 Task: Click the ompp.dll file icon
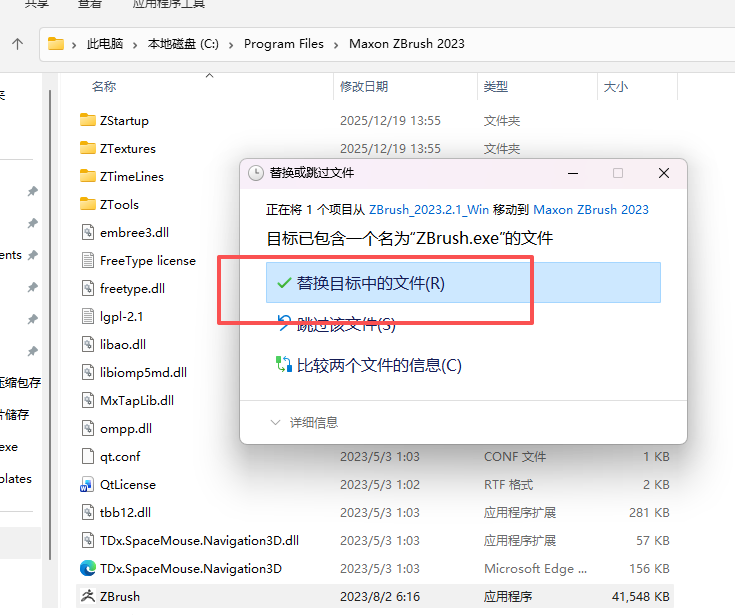[88, 428]
